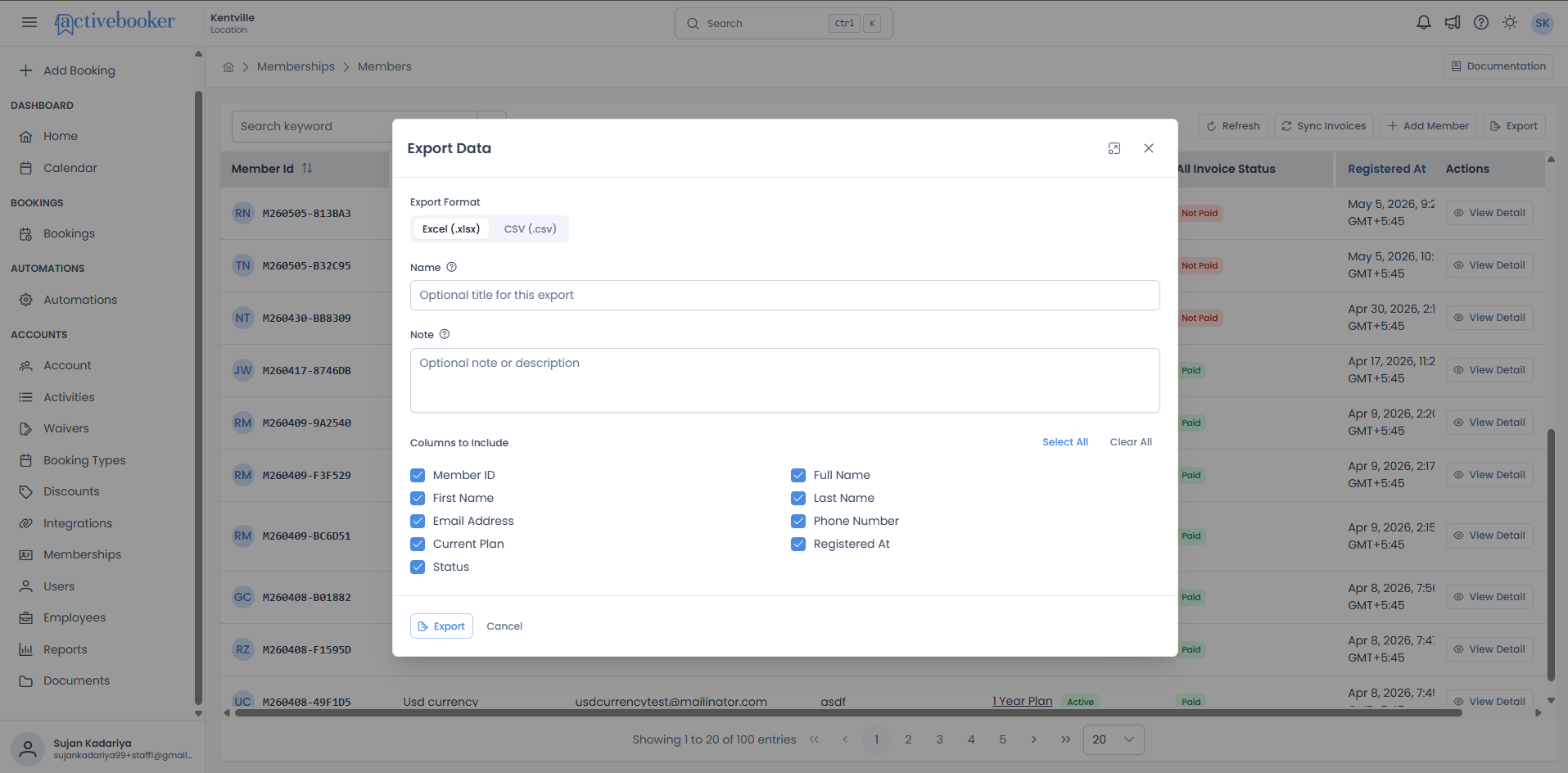This screenshot has height=773, width=1568.
Task: Uncheck the Registered At column checkbox
Action: [798, 544]
